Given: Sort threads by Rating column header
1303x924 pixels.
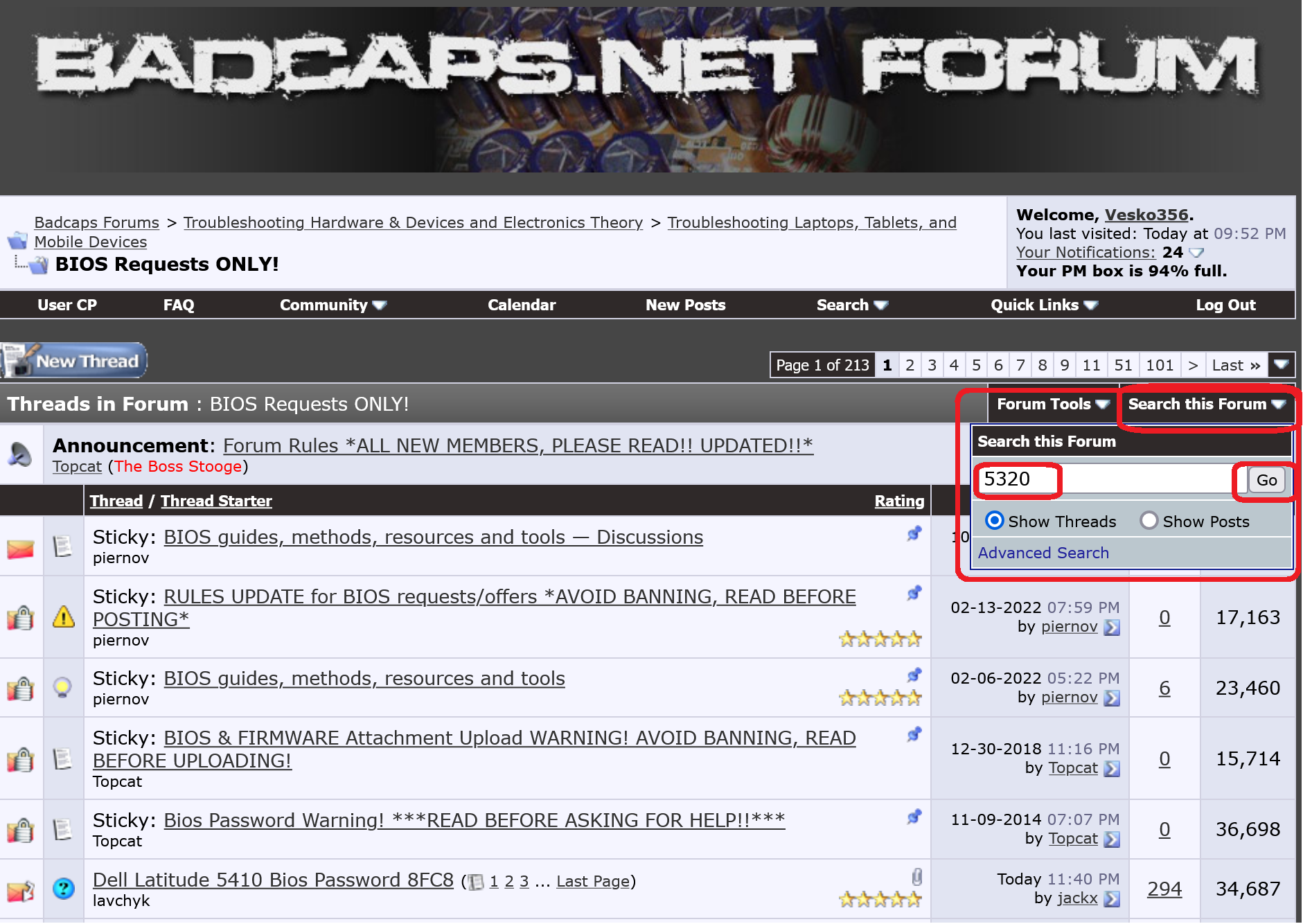Looking at the screenshot, I should pos(899,501).
